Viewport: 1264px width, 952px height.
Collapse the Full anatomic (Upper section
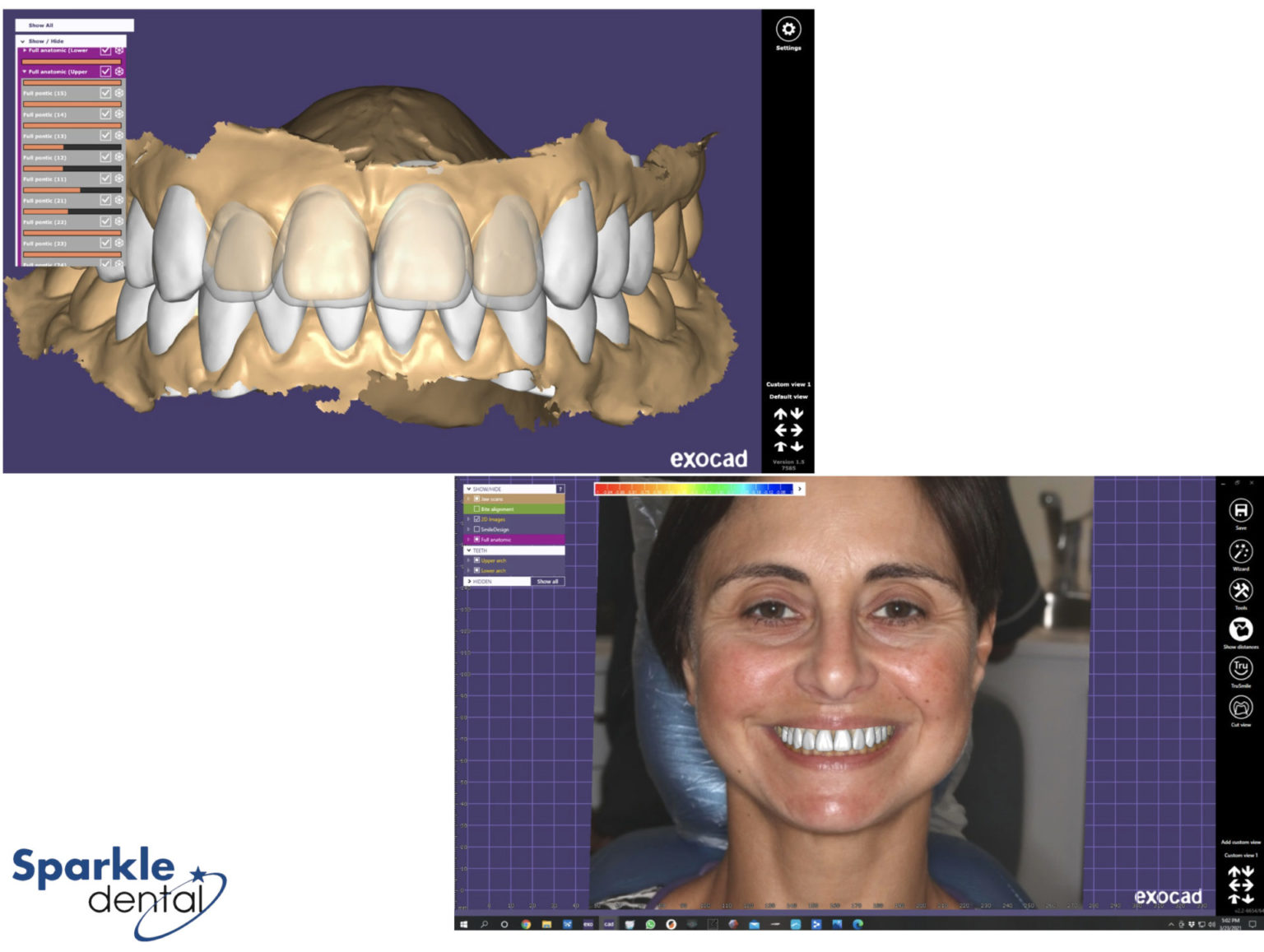(x=25, y=72)
